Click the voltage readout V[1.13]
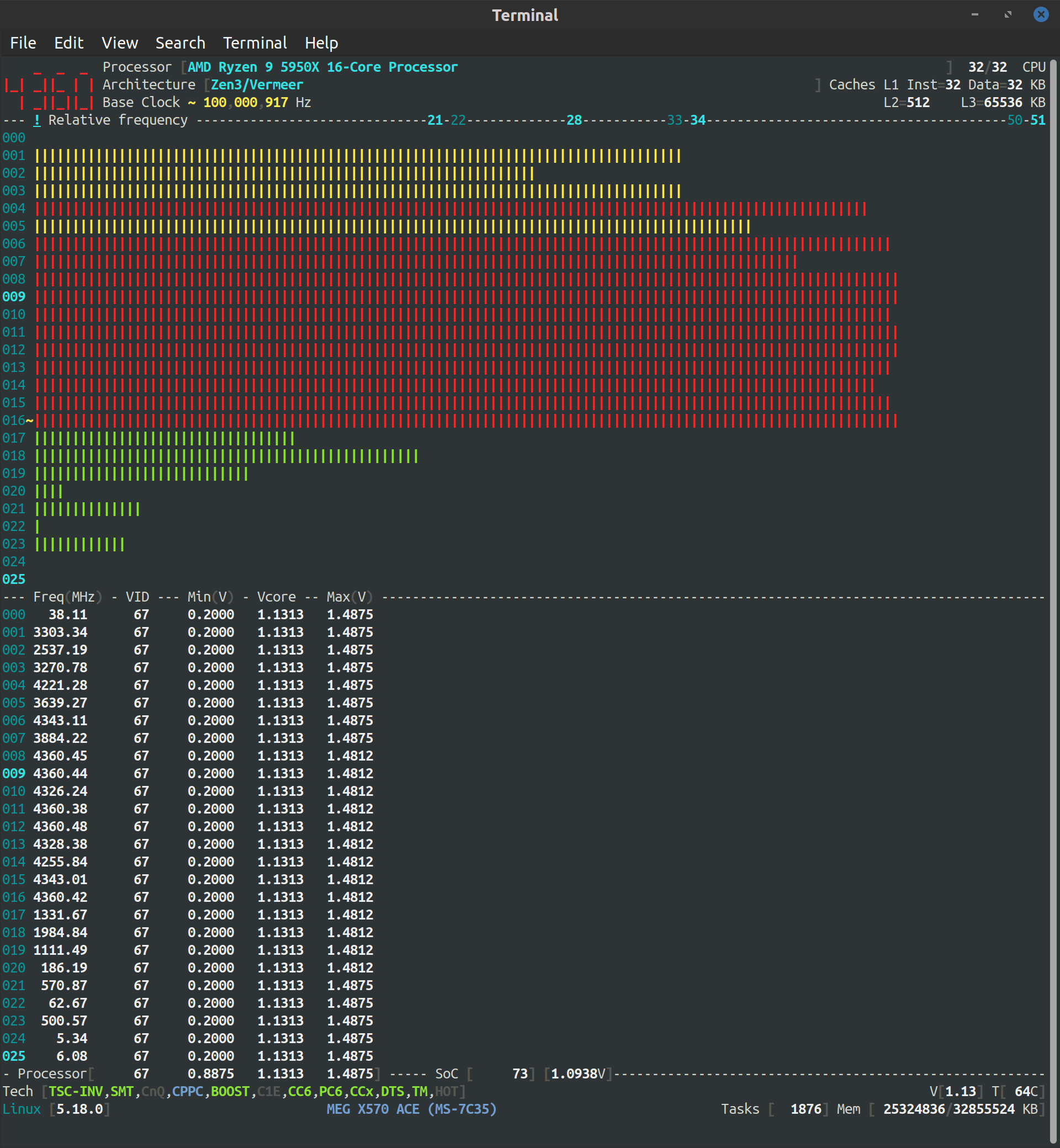1060x1148 pixels. 956,1091
